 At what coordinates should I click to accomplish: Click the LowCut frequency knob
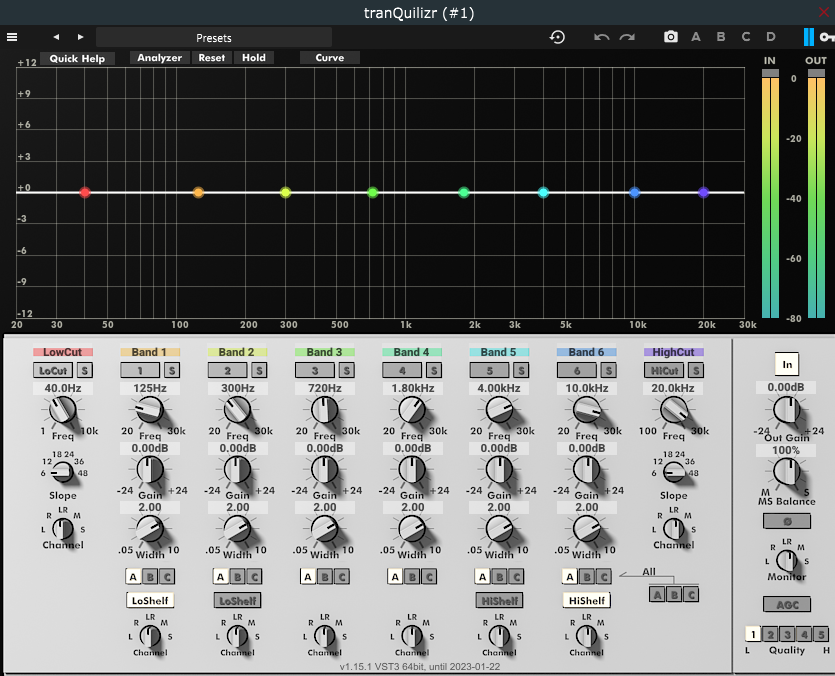pyautogui.click(x=63, y=411)
